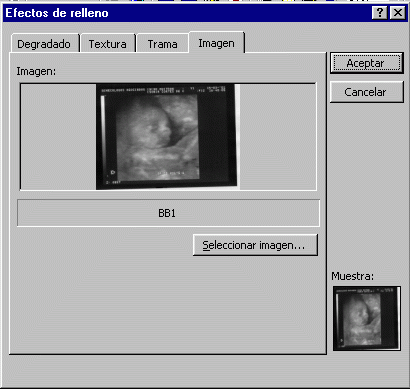
Task: Click the question mark help icon
Action: coord(380,13)
